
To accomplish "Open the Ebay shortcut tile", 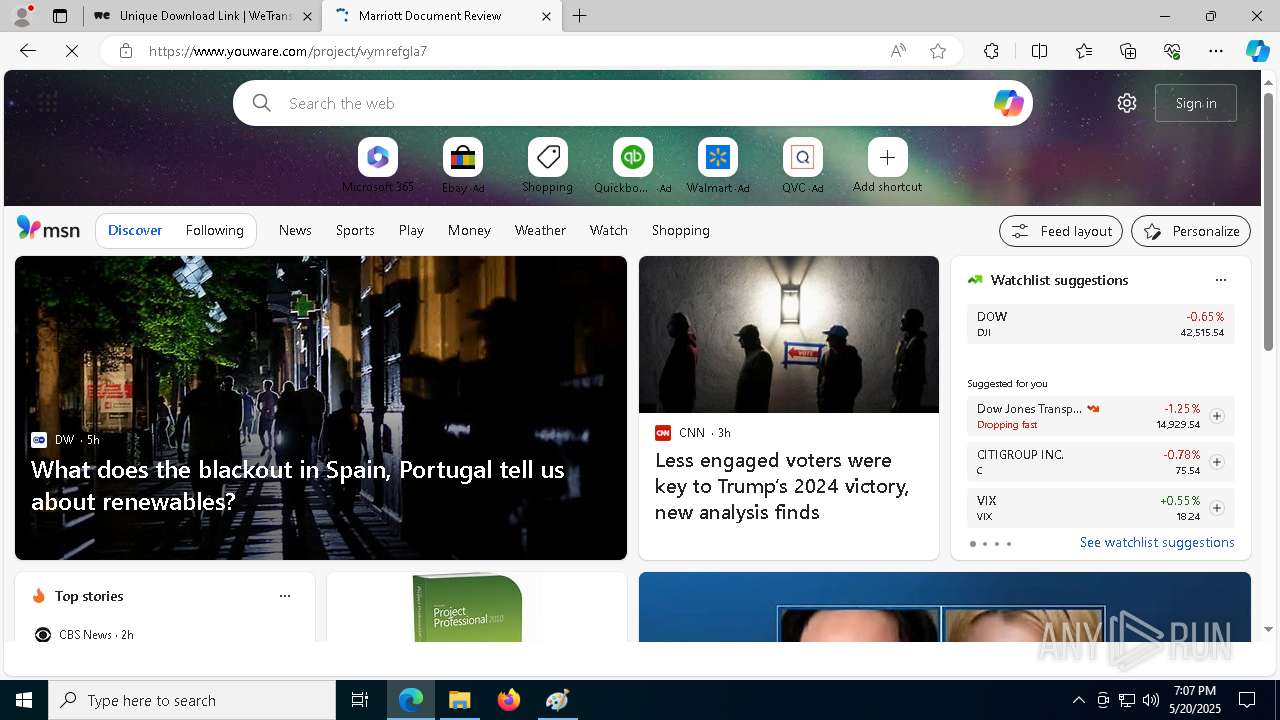I will (463, 157).
